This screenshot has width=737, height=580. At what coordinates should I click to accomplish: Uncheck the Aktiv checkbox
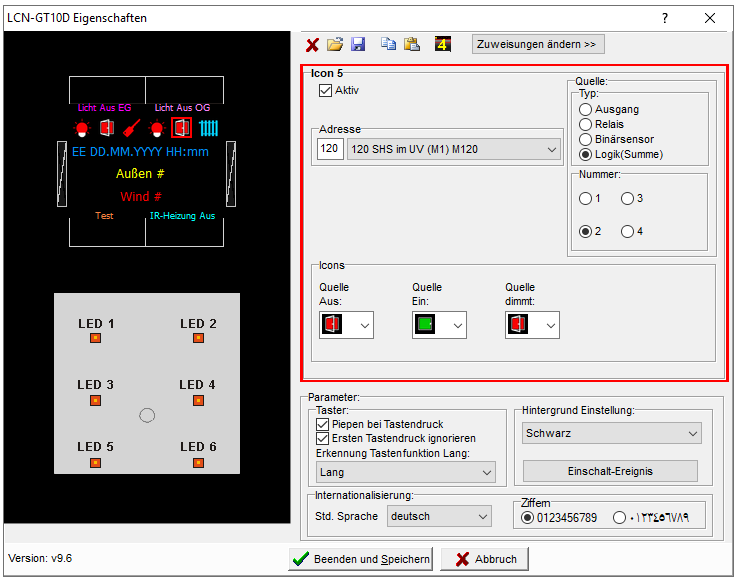[x=325, y=90]
